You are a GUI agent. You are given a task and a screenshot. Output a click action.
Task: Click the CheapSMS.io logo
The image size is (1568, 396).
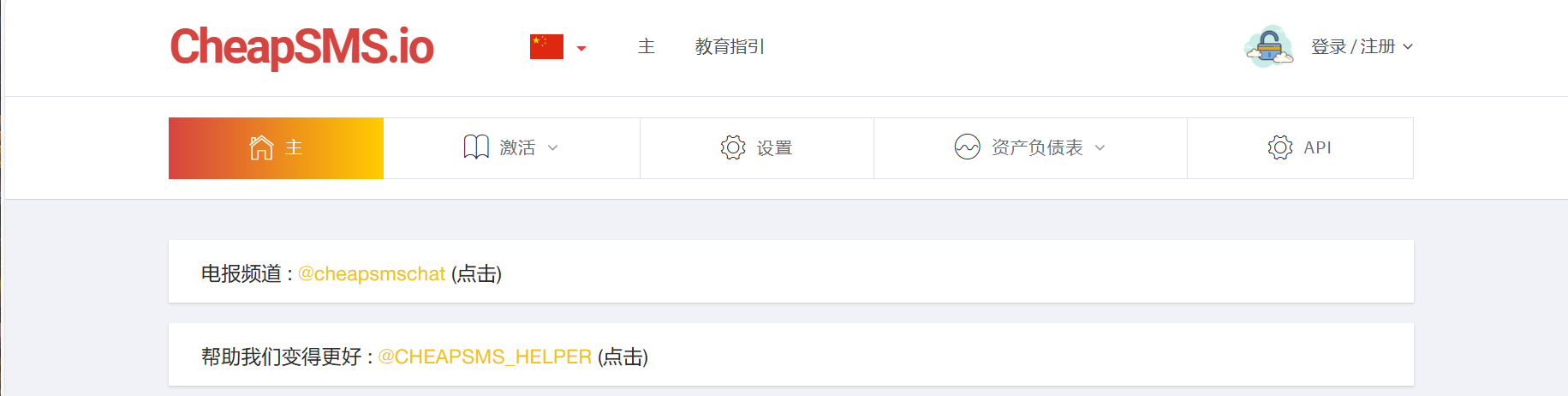(x=301, y=47)
